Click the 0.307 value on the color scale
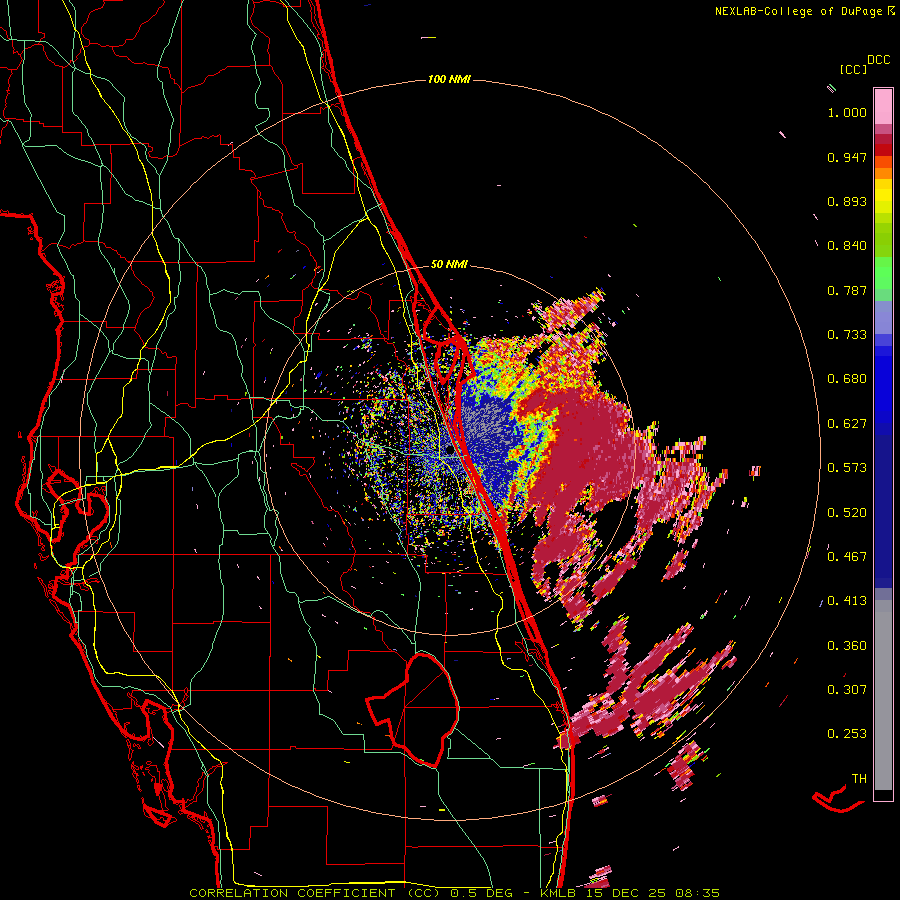The image size is (900, 900). pyautogui.click(x=847, y=689)
